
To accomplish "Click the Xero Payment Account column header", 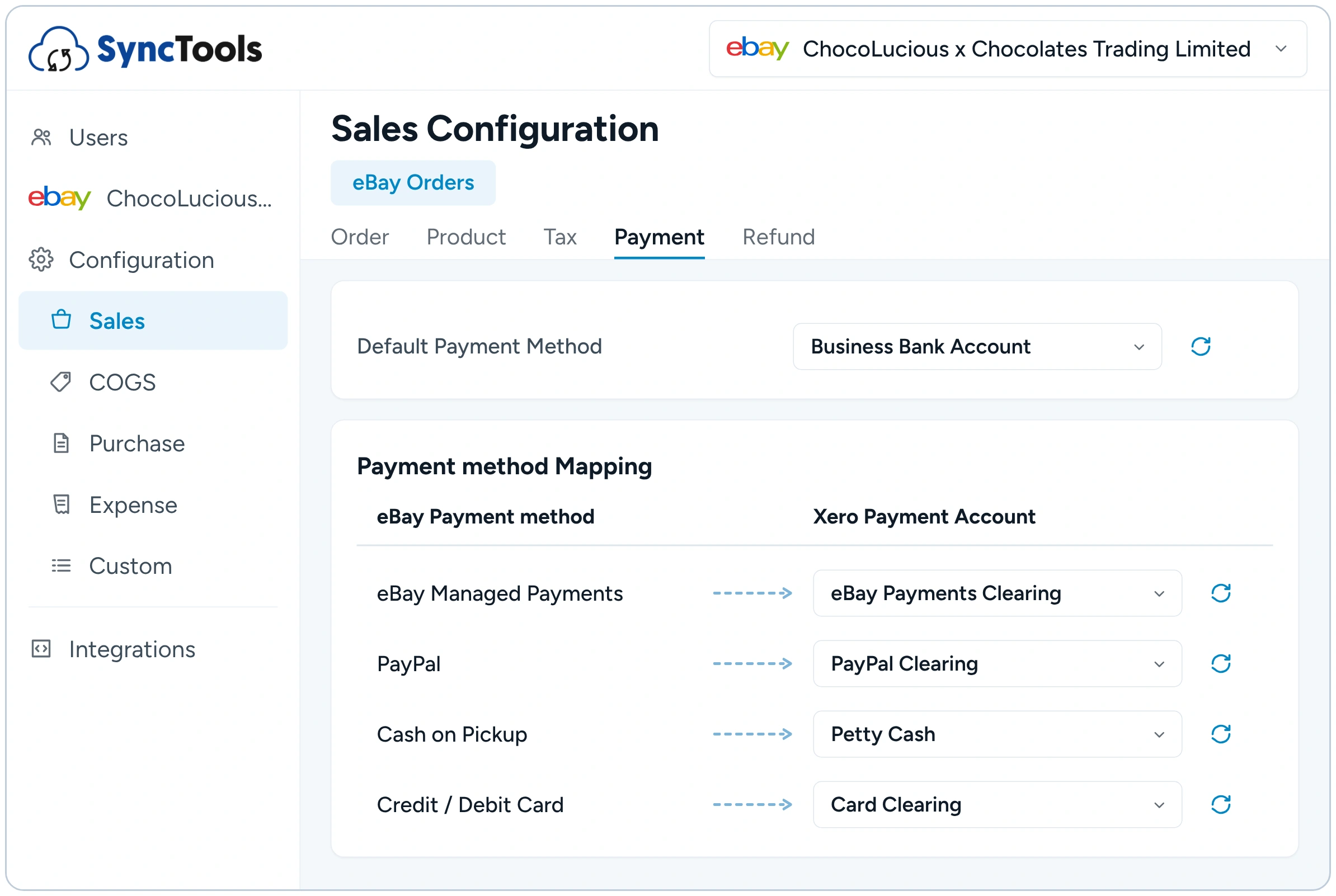I will click(x=924, y=517).
